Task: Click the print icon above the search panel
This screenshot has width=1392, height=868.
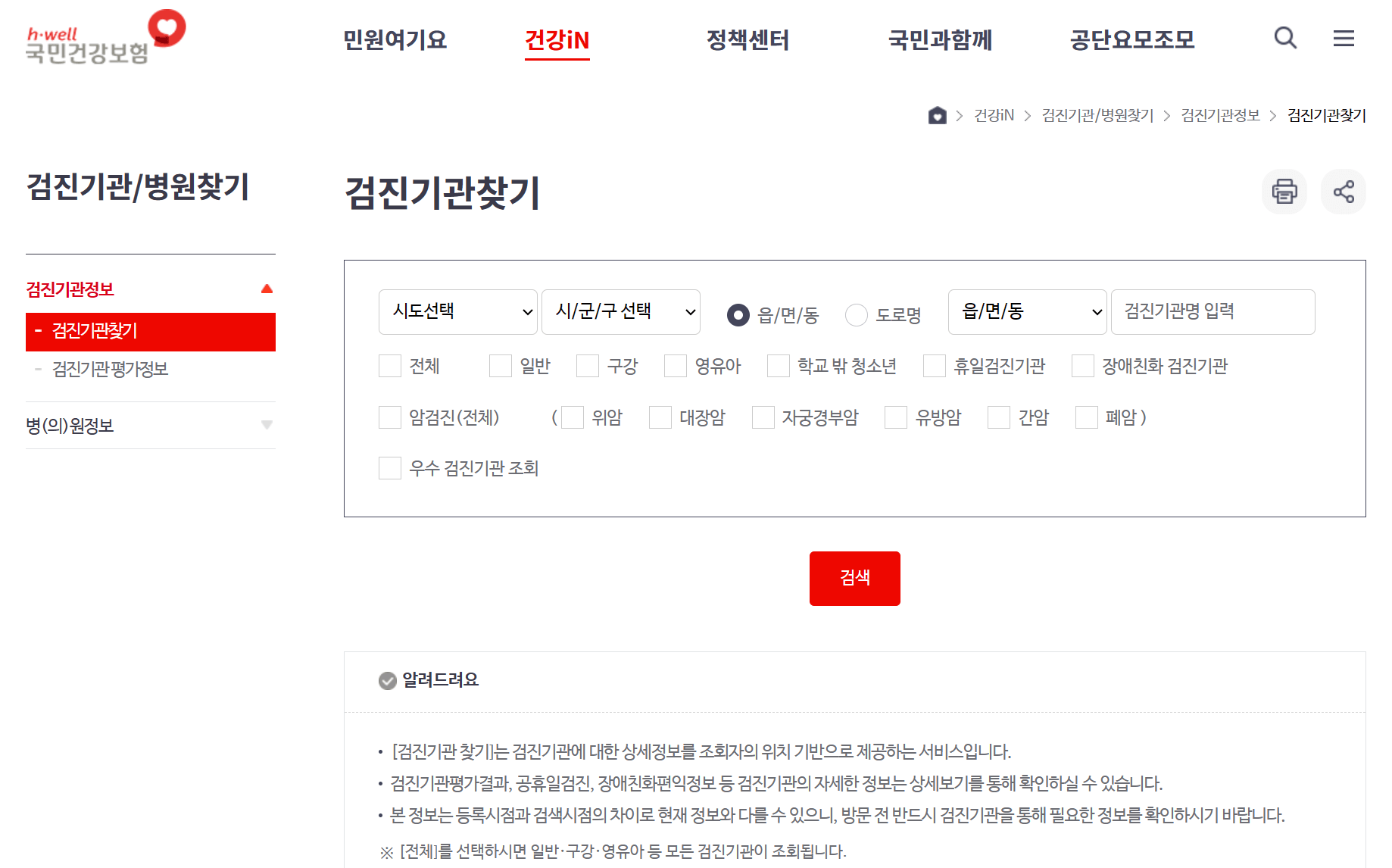Action: (x=1284, y=192)
